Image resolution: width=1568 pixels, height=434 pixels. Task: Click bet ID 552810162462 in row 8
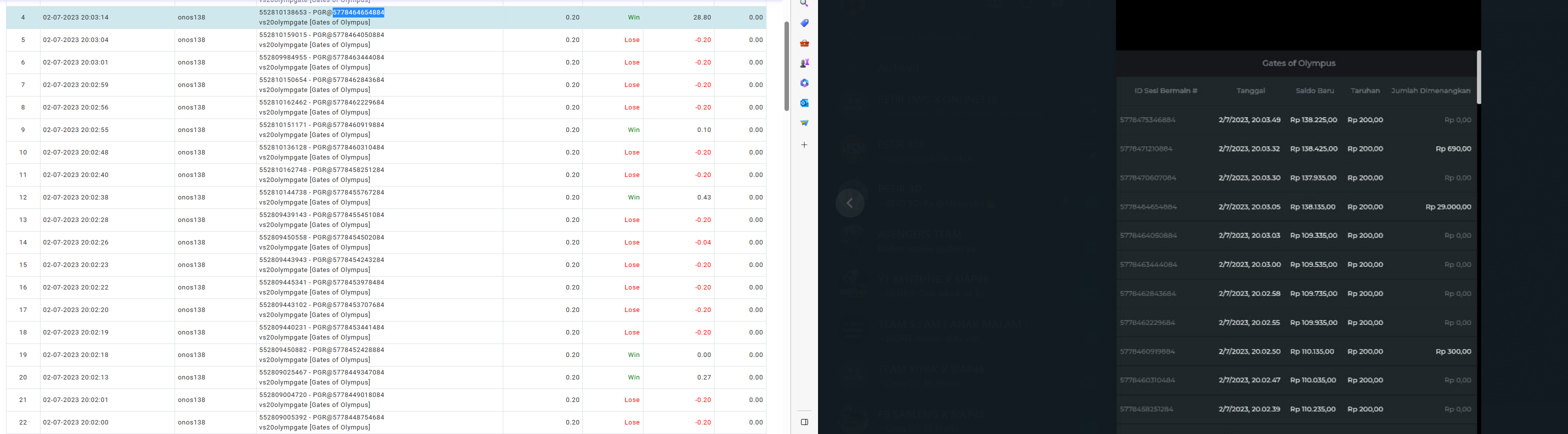tap(283, 103)
